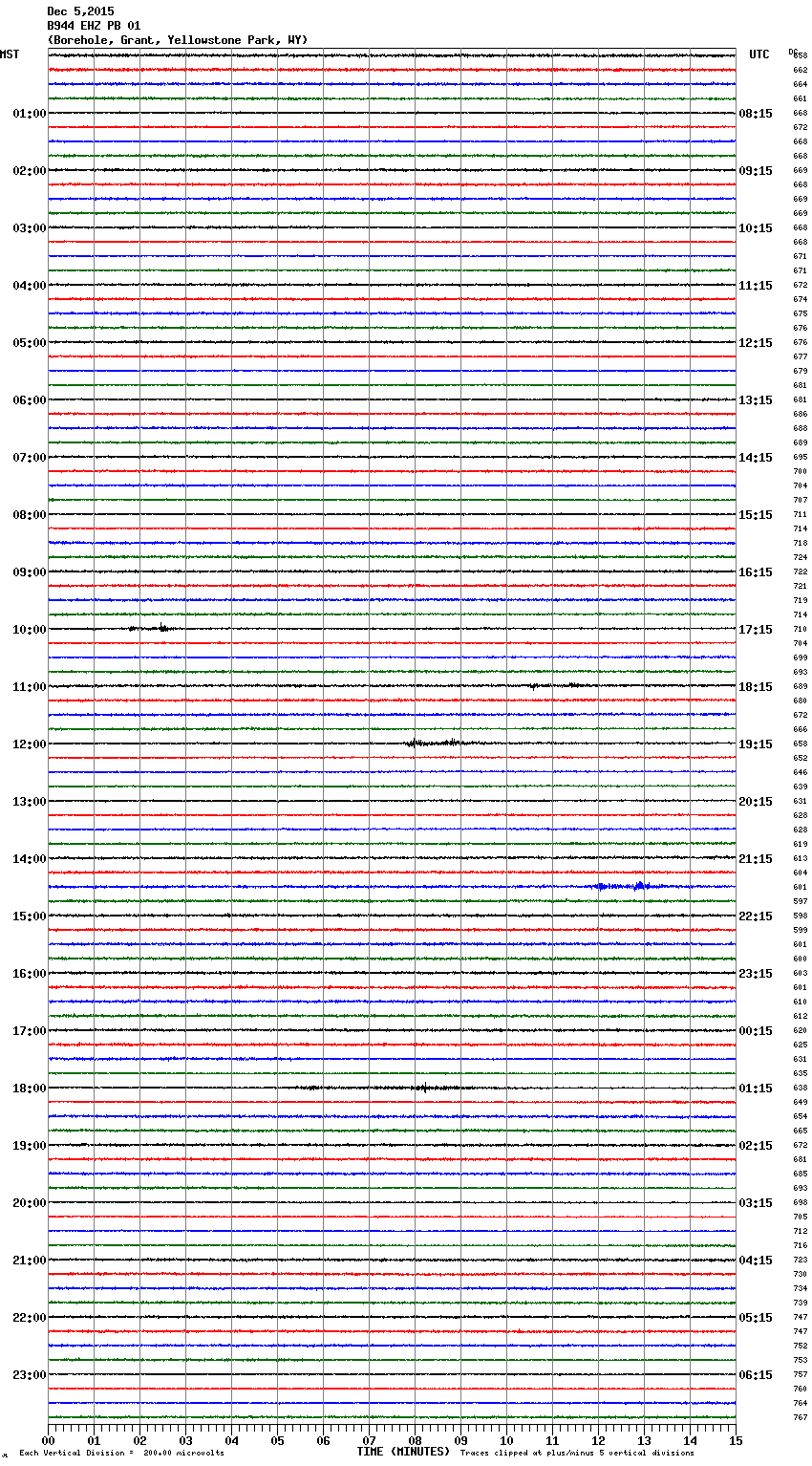The height and width of the screenshot is (1466, 812).
Task: Click the "17:00" MST time label
Action: coord(30,1031)
